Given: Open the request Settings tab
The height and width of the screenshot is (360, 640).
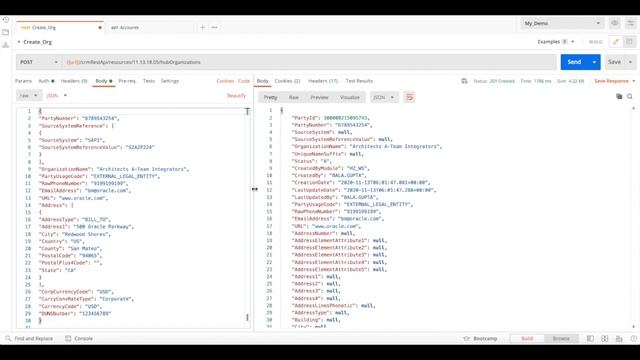Looking at the screenshot, I should click(170, 81).
